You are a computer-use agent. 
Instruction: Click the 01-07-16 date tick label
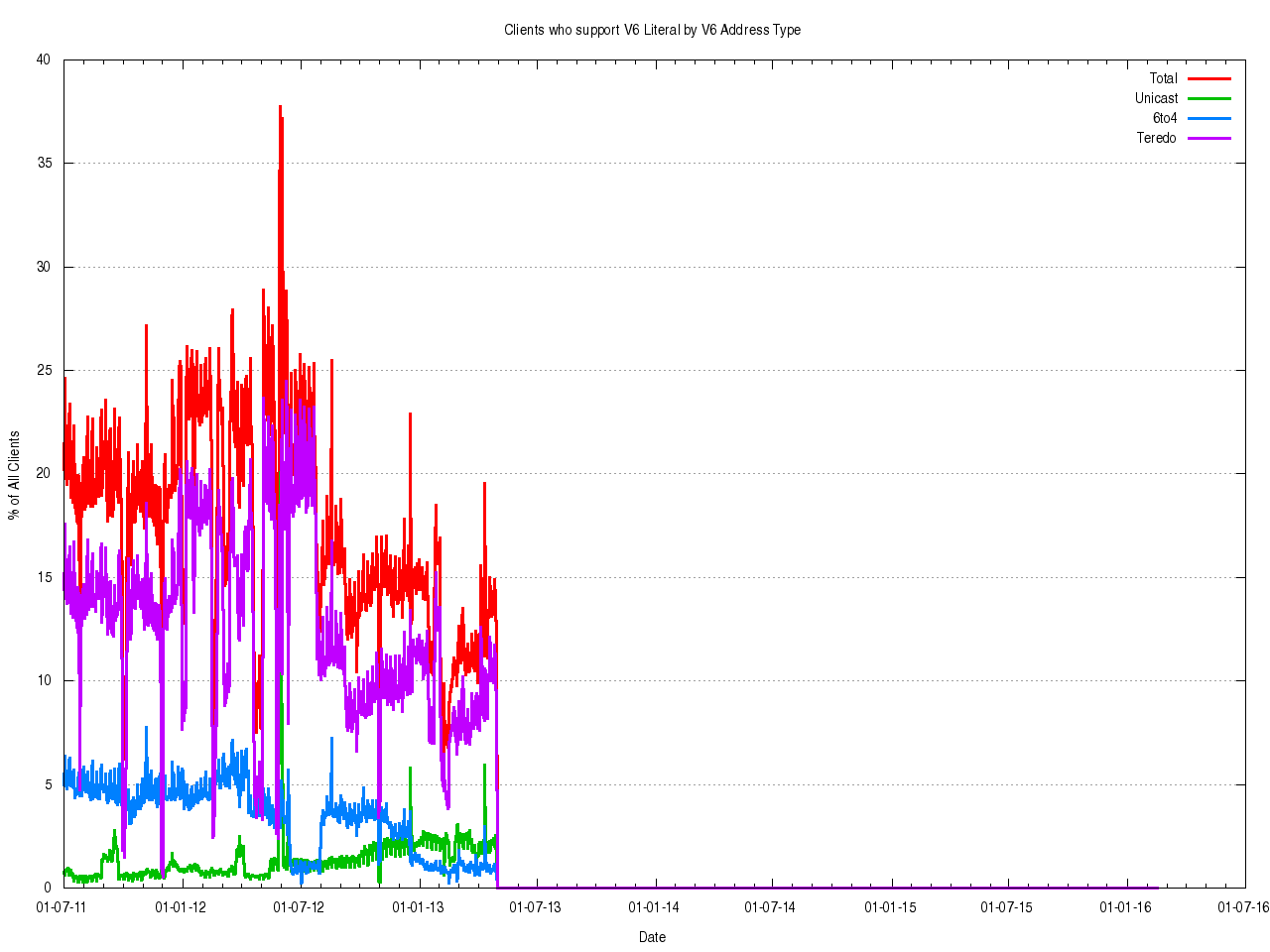tap(1244, 906)
